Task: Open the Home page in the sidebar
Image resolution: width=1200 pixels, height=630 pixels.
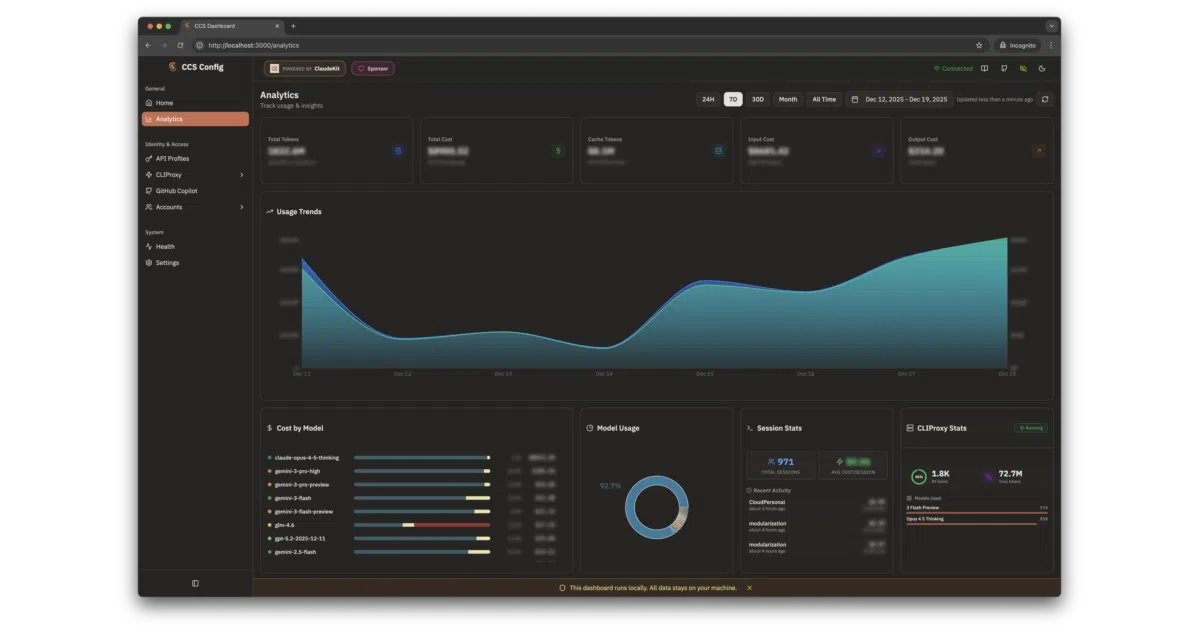Action: 195,103
